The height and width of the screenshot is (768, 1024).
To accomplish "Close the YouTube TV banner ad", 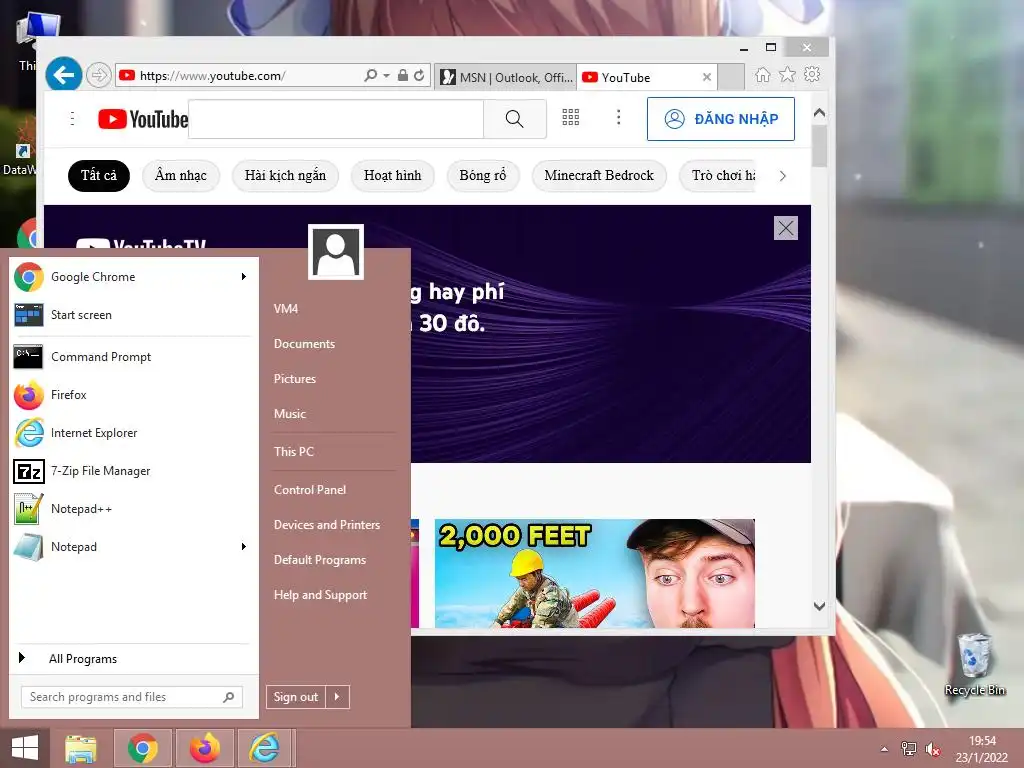I will (786, 228).
